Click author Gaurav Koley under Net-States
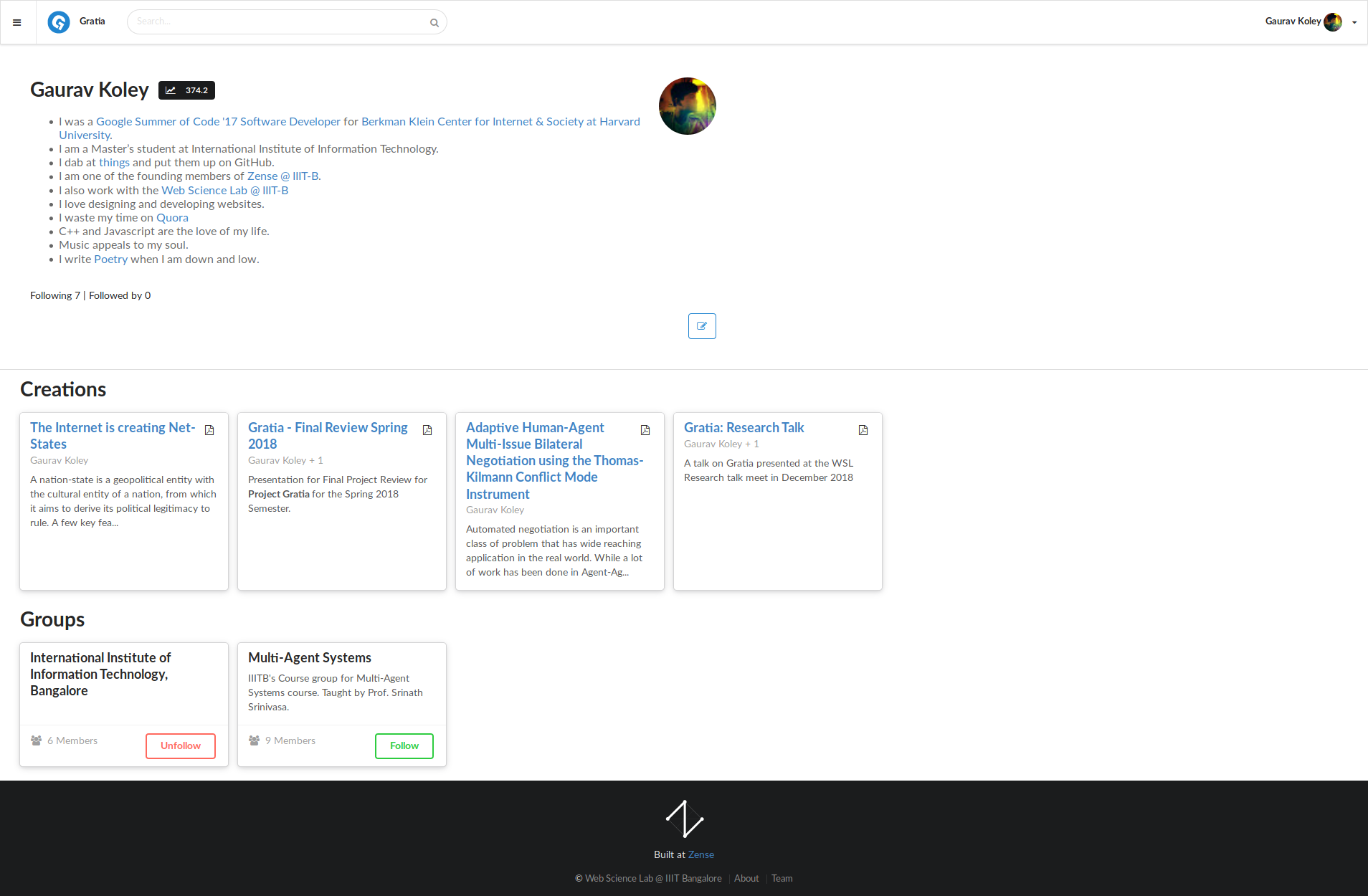 coord(59,460)
